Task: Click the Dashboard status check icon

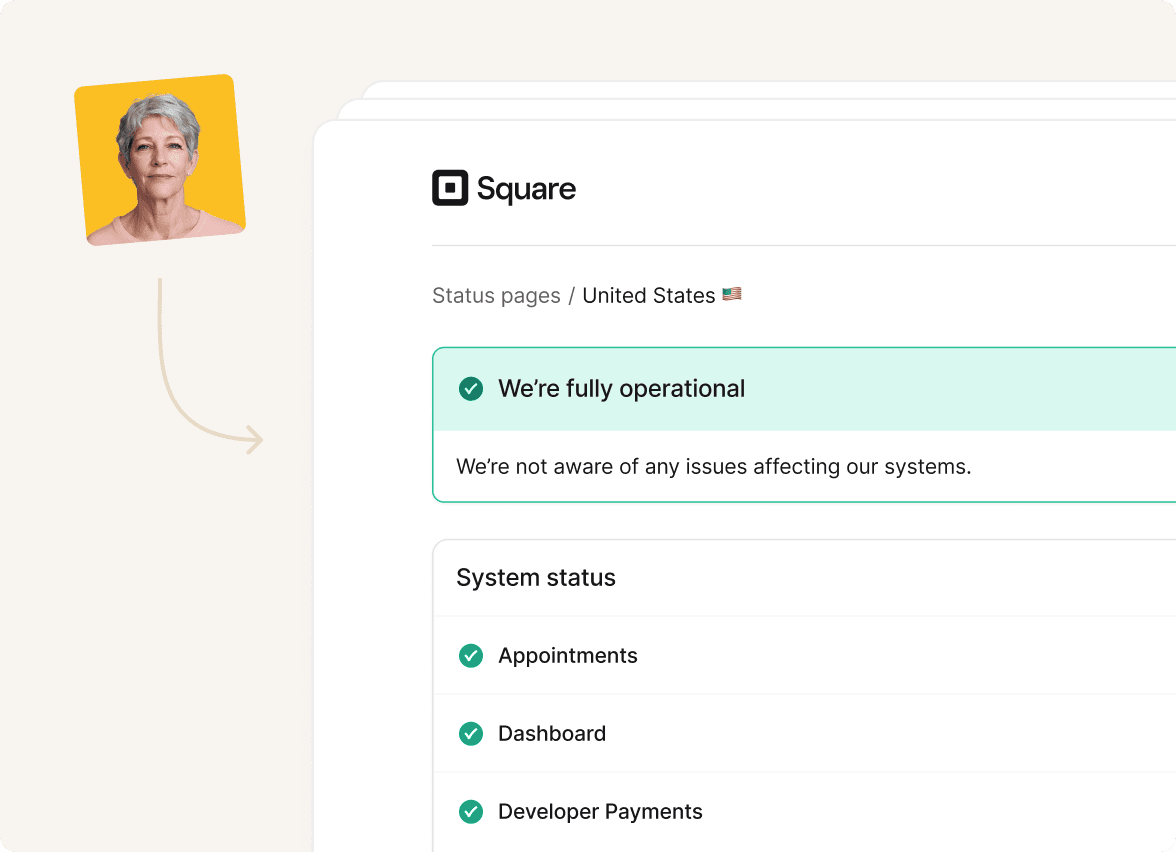Action: (x=471, y=734)
